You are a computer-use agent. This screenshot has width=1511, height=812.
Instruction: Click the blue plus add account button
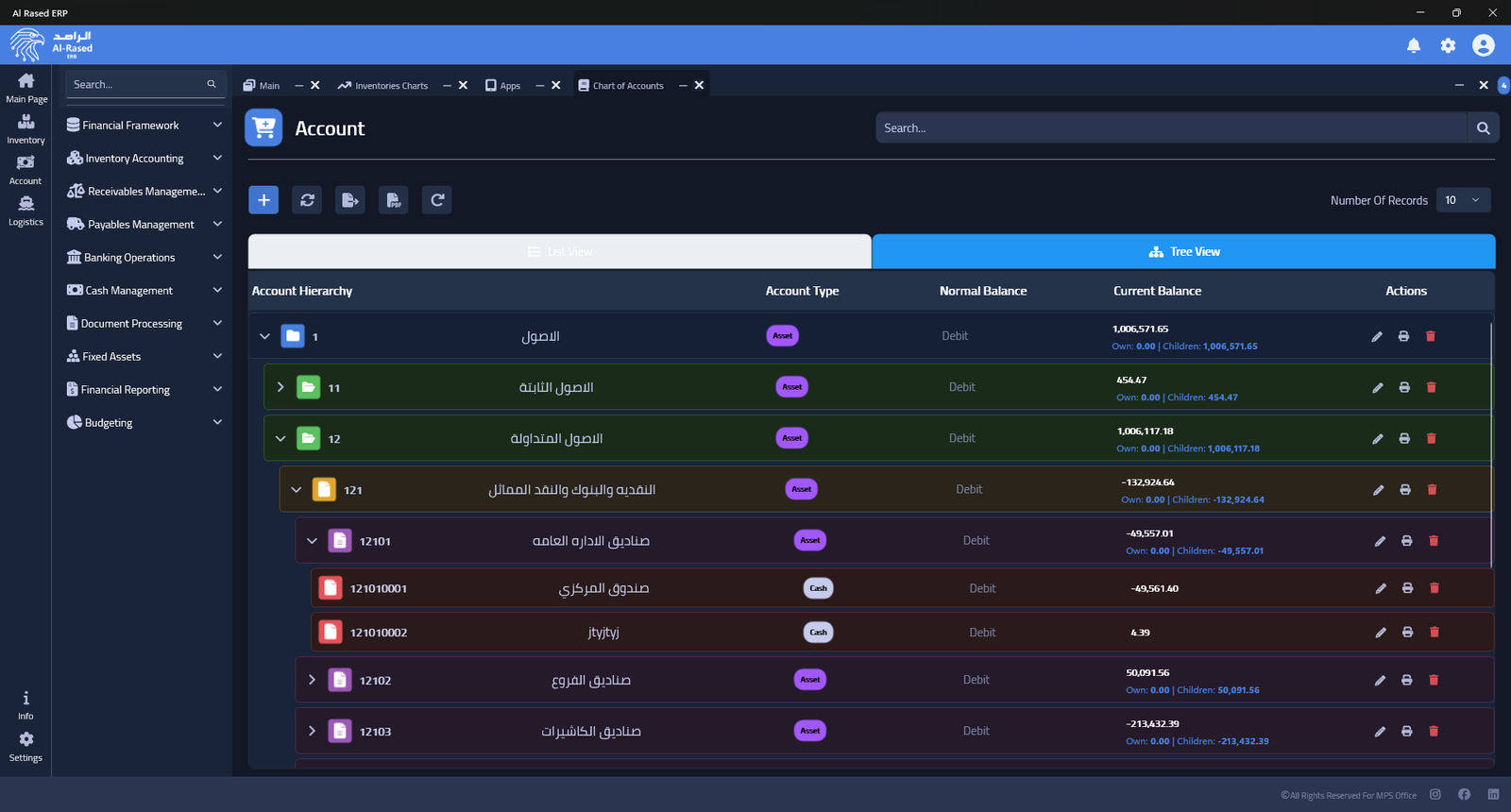pyautogui.click(x=263, y=200)
